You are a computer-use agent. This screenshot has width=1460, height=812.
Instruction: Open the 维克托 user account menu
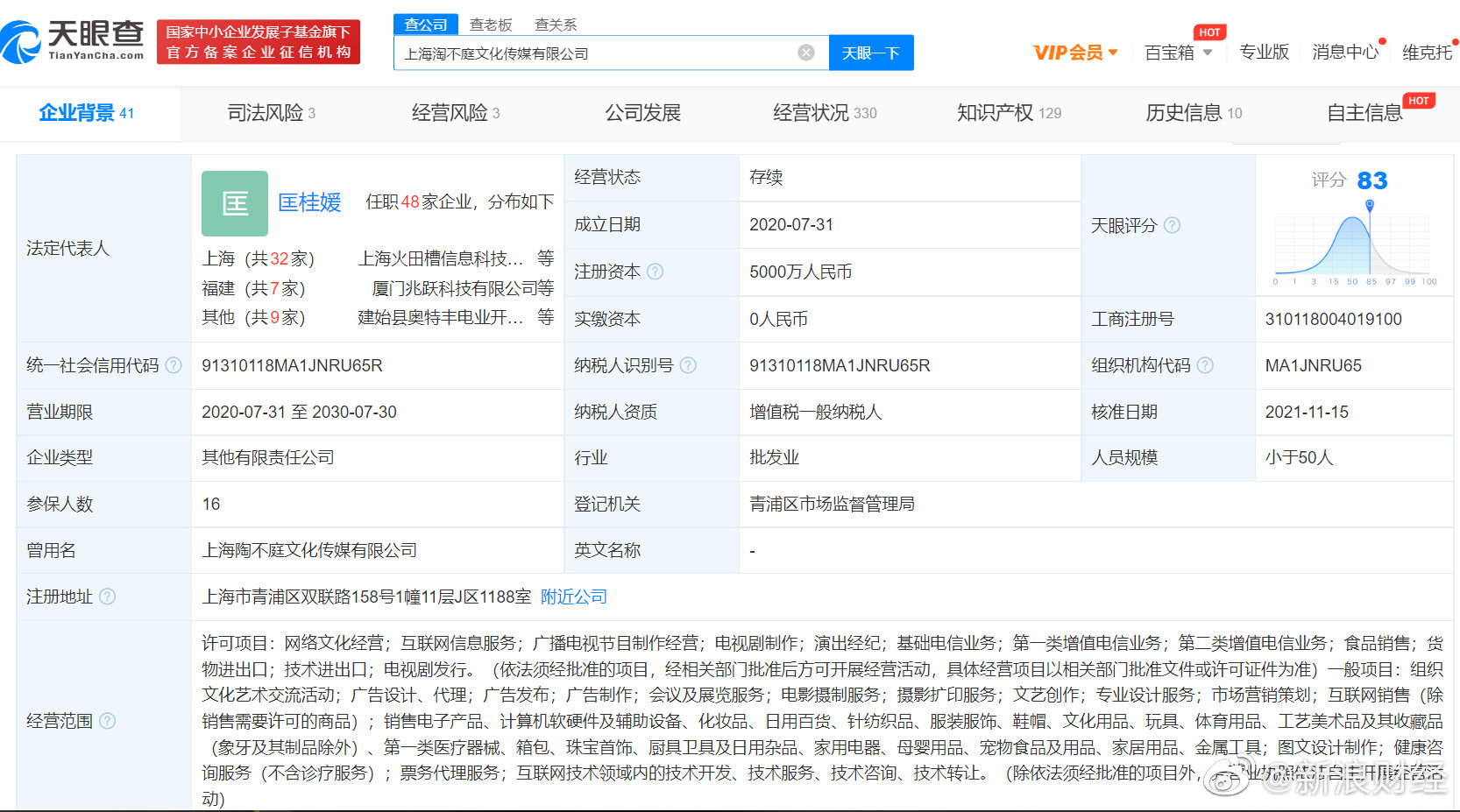tap(1426, 53)
